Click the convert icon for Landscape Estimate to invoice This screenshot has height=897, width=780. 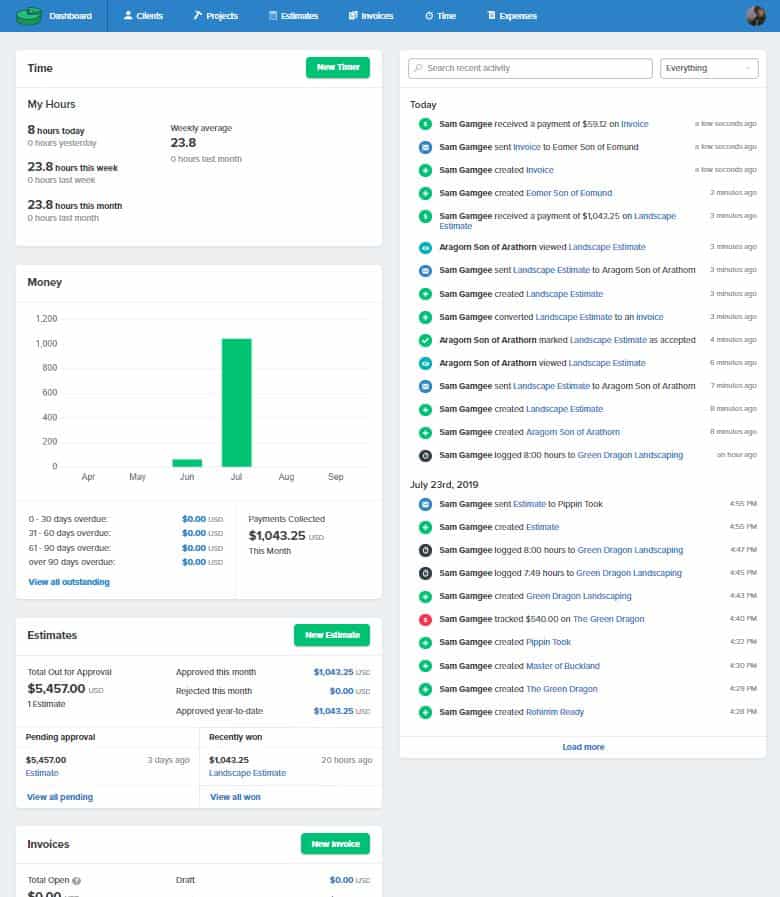[425, 317]
